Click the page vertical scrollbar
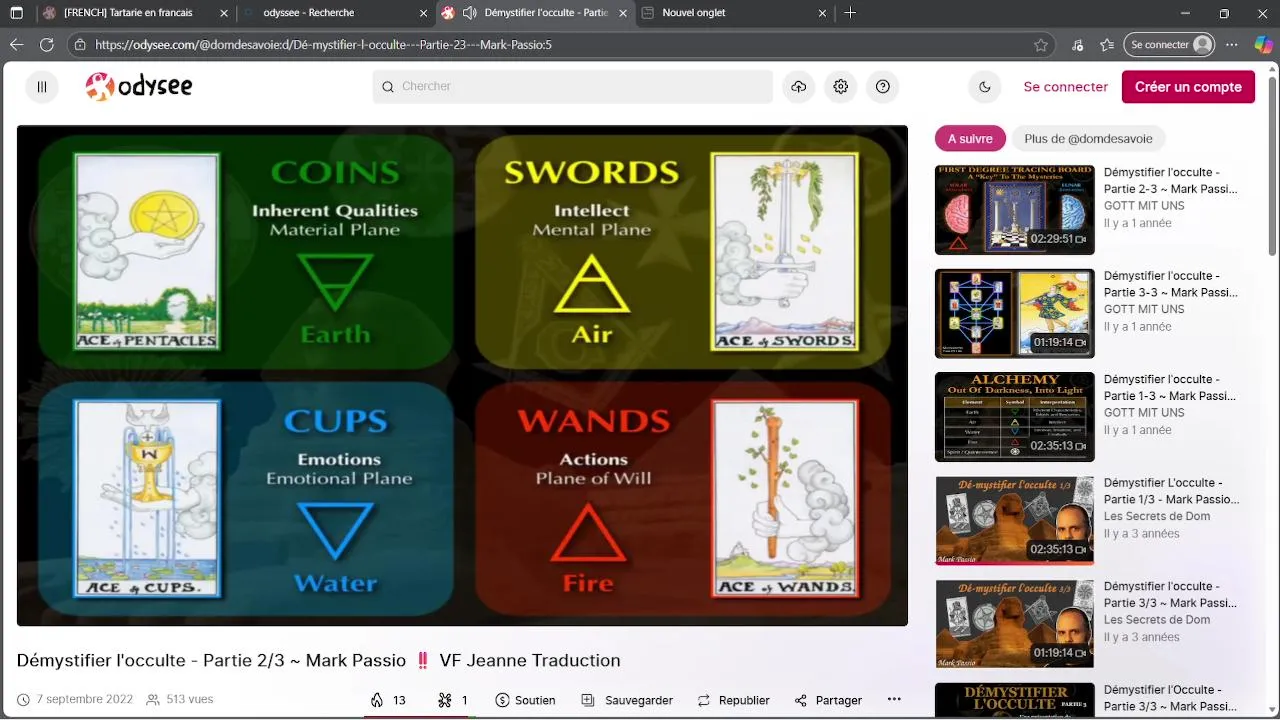 click(x=1273, y=165)
